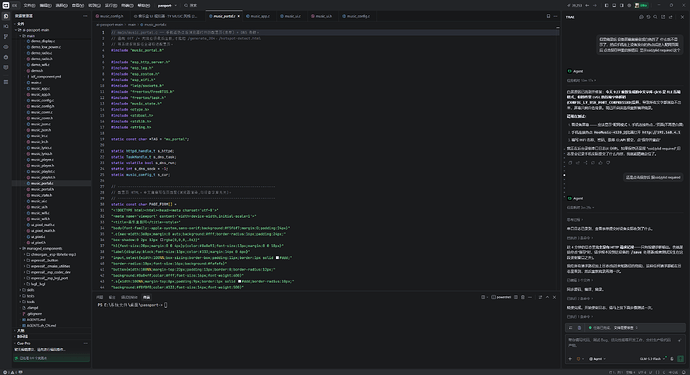Open the bottom-most icon in the activity bar

6,82
